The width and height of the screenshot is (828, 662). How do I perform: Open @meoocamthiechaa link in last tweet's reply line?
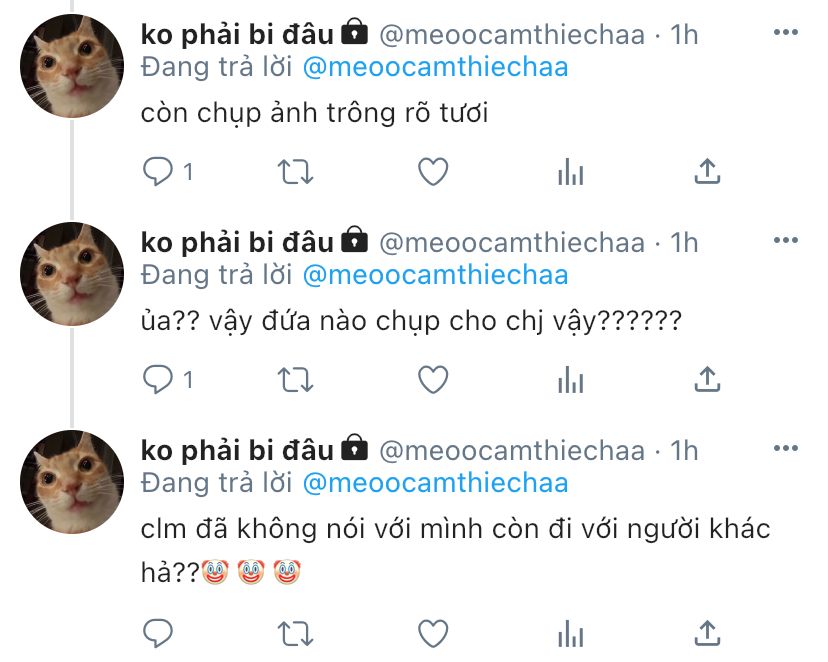click(435, 484)
